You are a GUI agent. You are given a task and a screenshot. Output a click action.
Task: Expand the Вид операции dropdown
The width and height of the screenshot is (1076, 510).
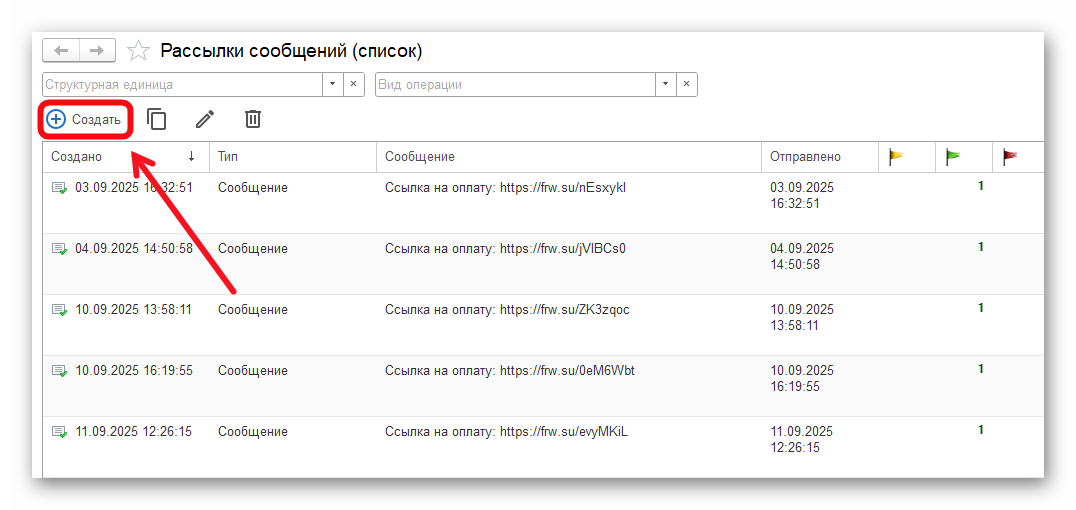coord(666,85)
